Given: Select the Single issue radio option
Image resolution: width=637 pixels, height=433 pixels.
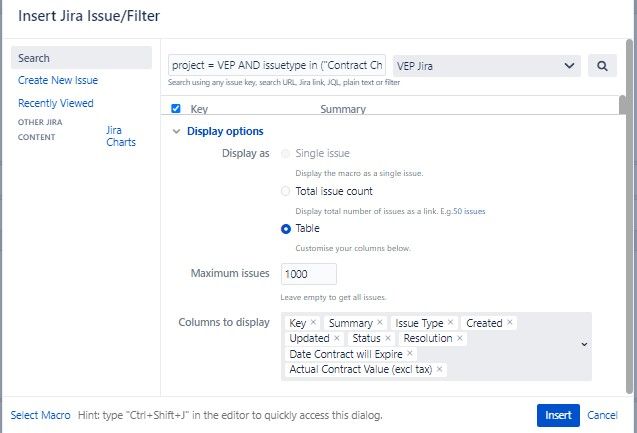Looking at the screenshot, I should pyautogui.click(x=286, y=154).
